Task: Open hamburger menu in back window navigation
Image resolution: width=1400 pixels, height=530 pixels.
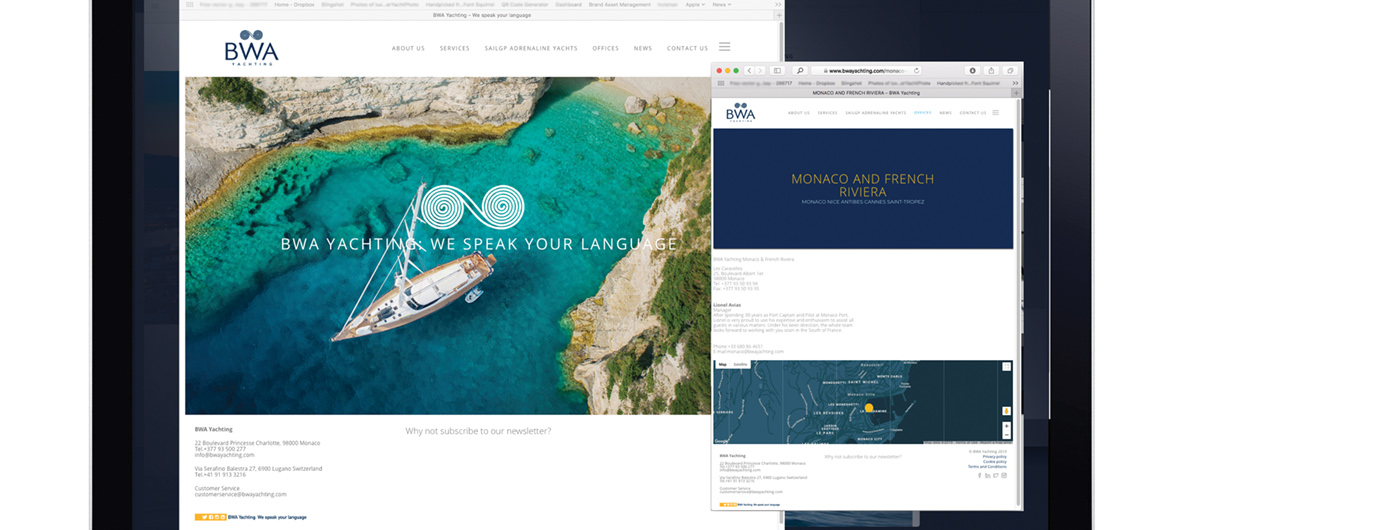Action: click(x=724, y=47)
